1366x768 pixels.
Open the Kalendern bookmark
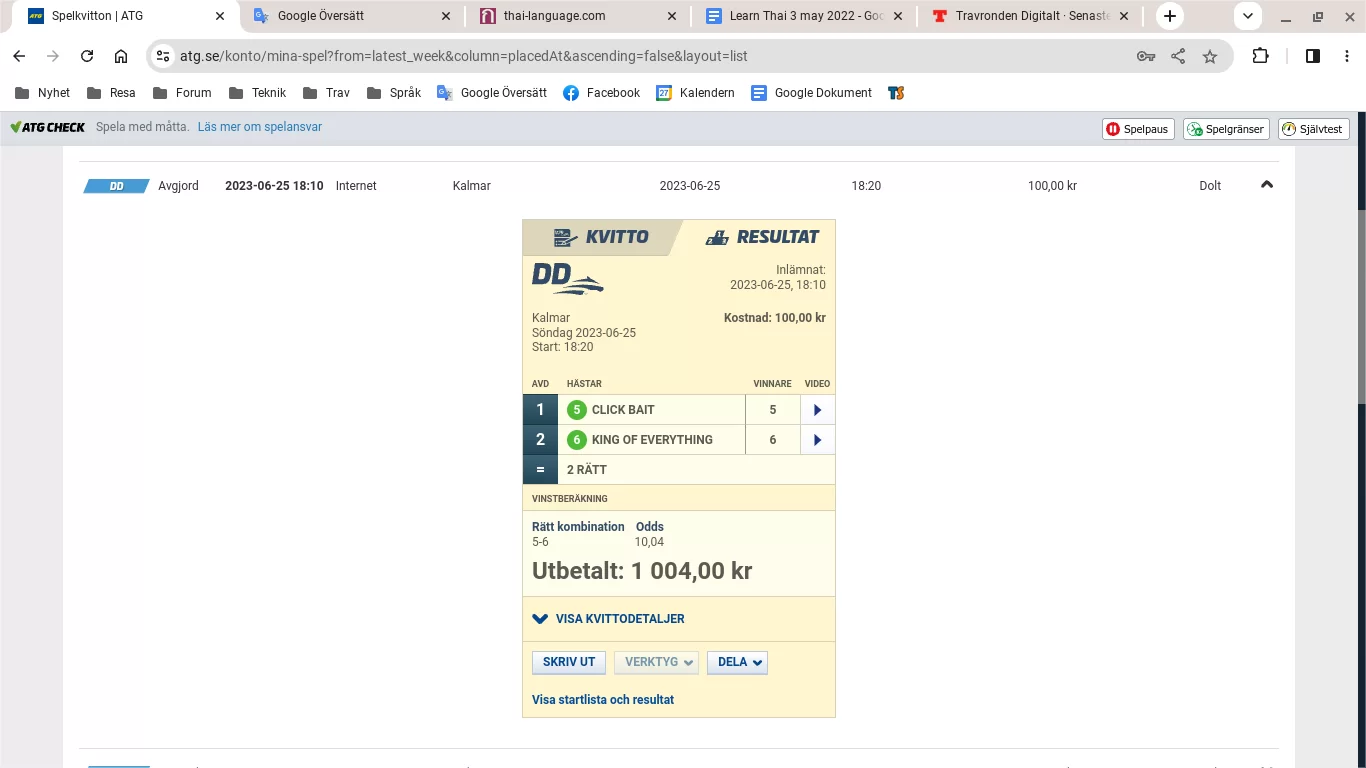tap(695, 93)
